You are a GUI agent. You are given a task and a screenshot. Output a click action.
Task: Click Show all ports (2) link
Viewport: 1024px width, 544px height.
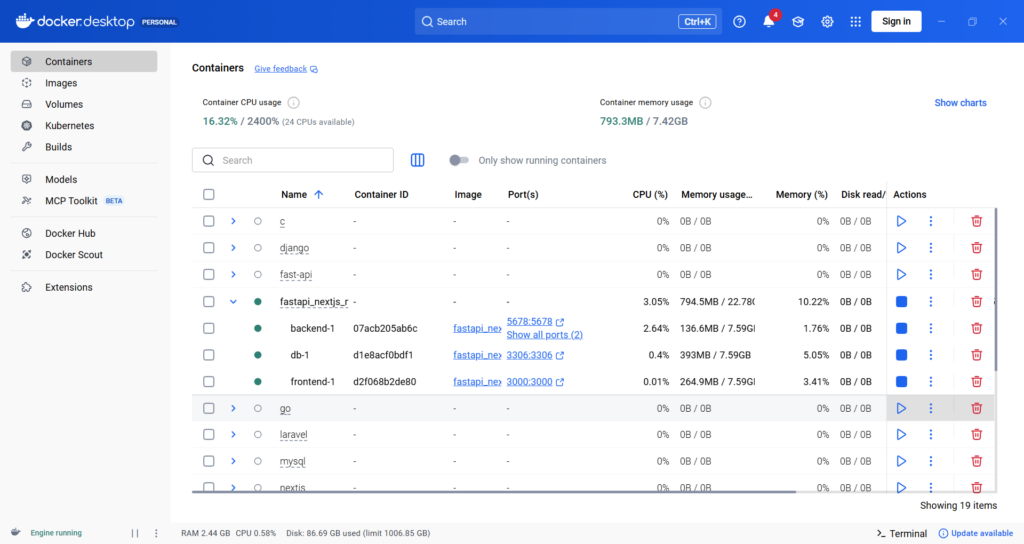coord(545,335)
